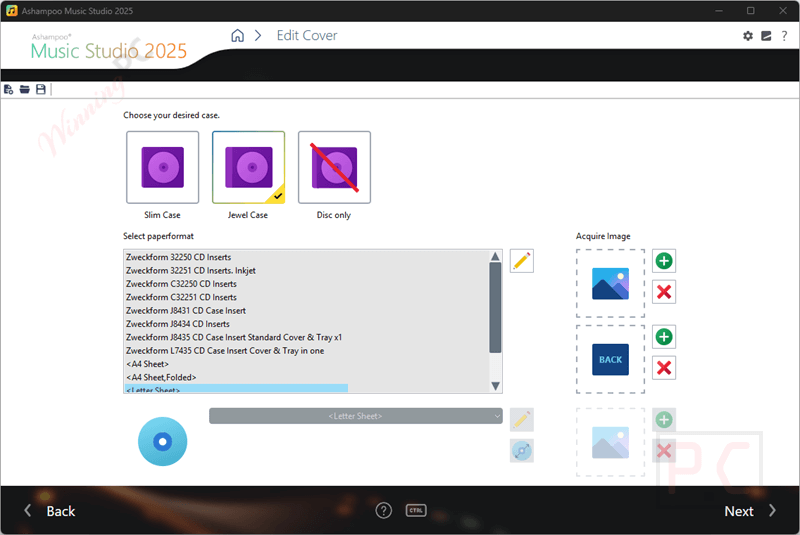Open project folder toolbar icon

pos(24,90)
